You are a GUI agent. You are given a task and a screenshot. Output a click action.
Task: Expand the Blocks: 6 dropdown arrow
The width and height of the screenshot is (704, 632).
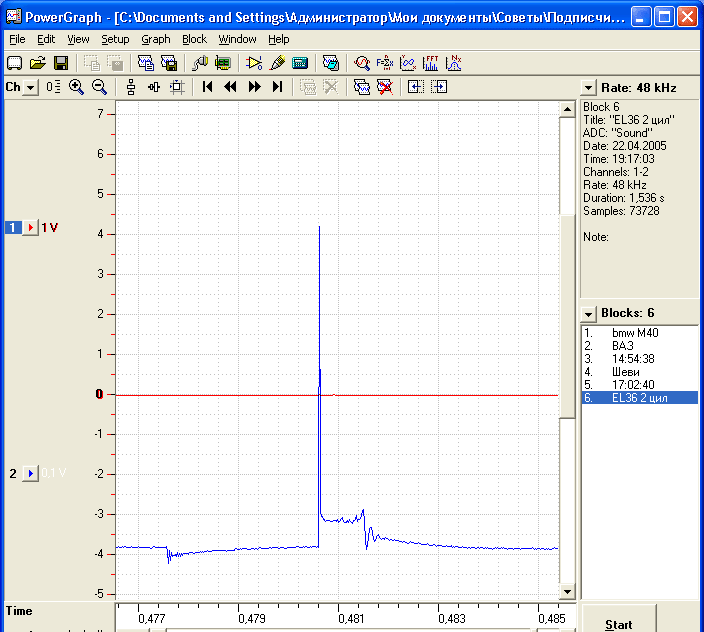(588, 313)
